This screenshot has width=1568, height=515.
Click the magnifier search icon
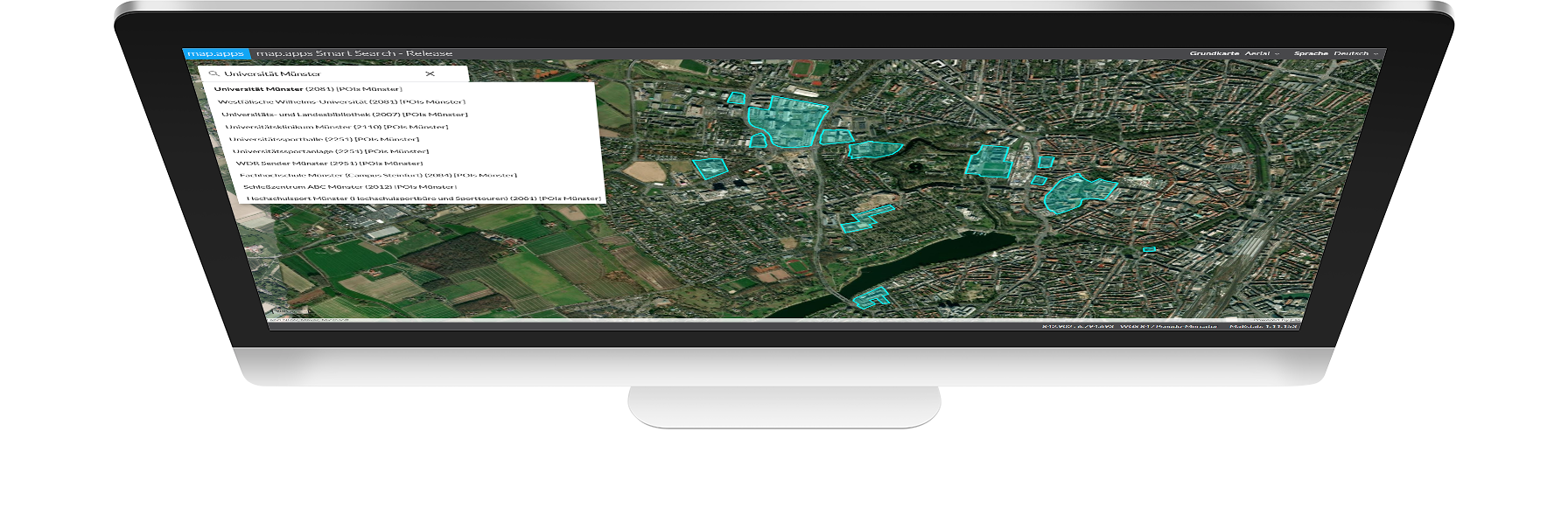[213, 74]
